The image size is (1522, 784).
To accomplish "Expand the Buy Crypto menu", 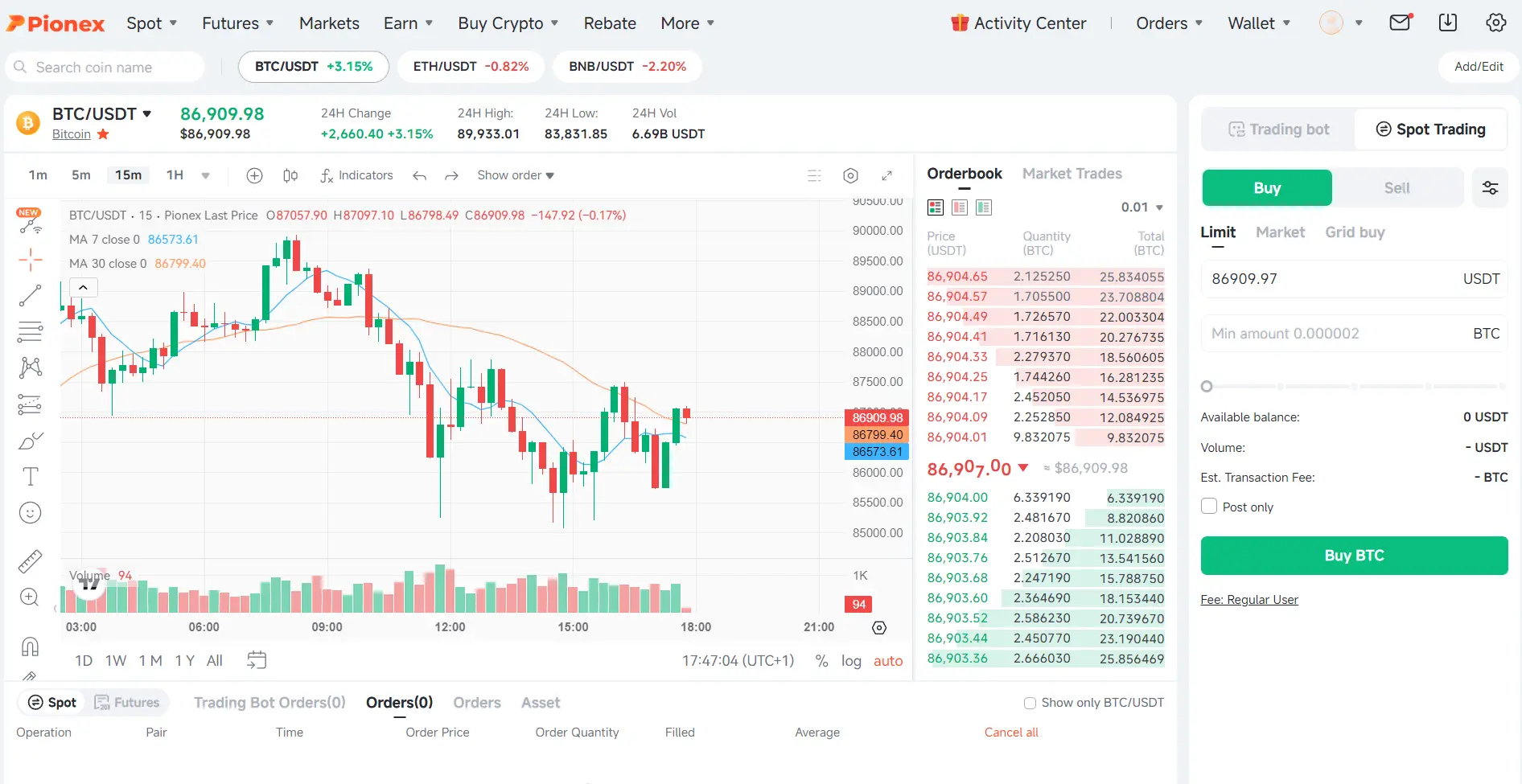I will click(508, 23).
